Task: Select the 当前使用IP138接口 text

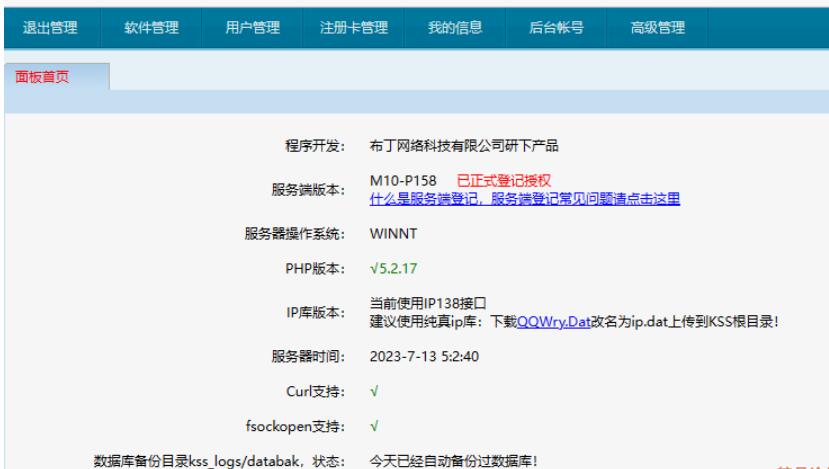Action: (427, 304)
